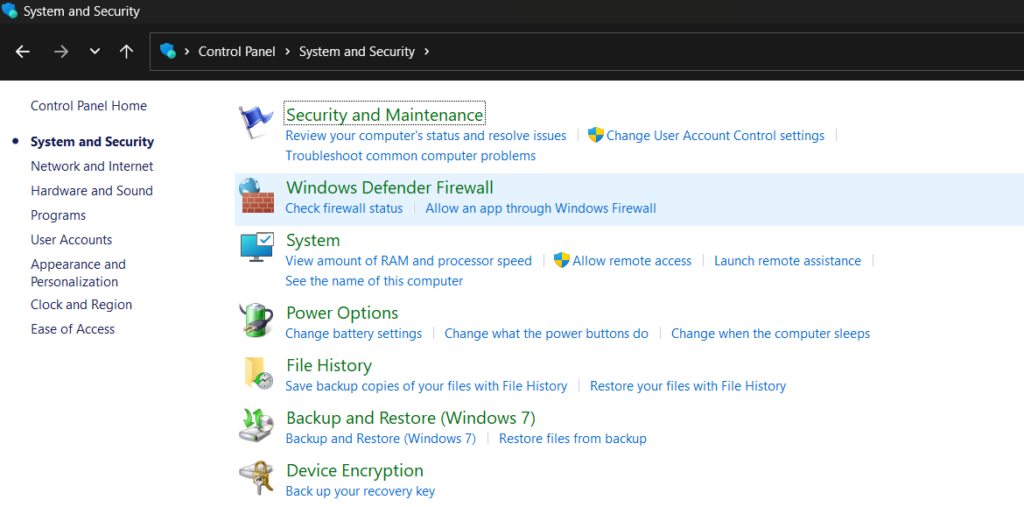Click the Device Encryption padlock keys icon
1024x507 pixels.
pos(256,479)
